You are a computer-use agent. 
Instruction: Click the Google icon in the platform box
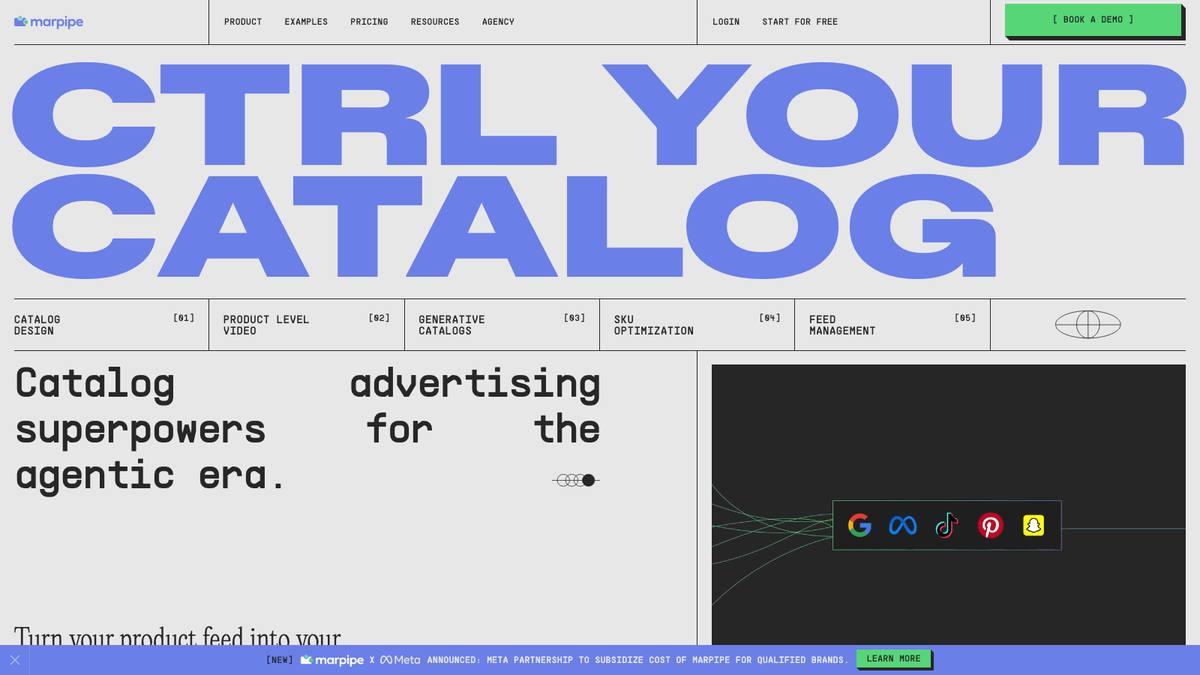[x=859, y=525]
